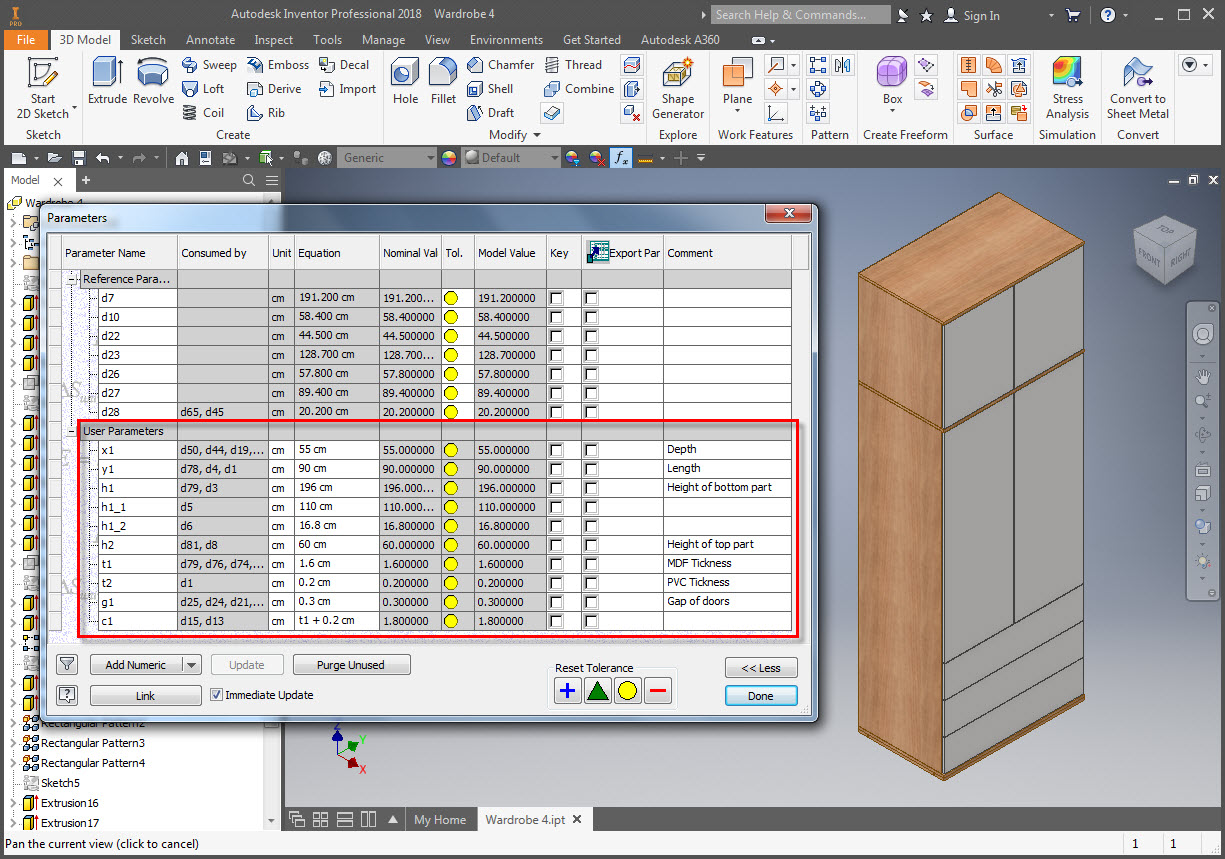Collapse the User Parameters group
The height and width of the screenshot is (859, 1225).
pos(73,431)
